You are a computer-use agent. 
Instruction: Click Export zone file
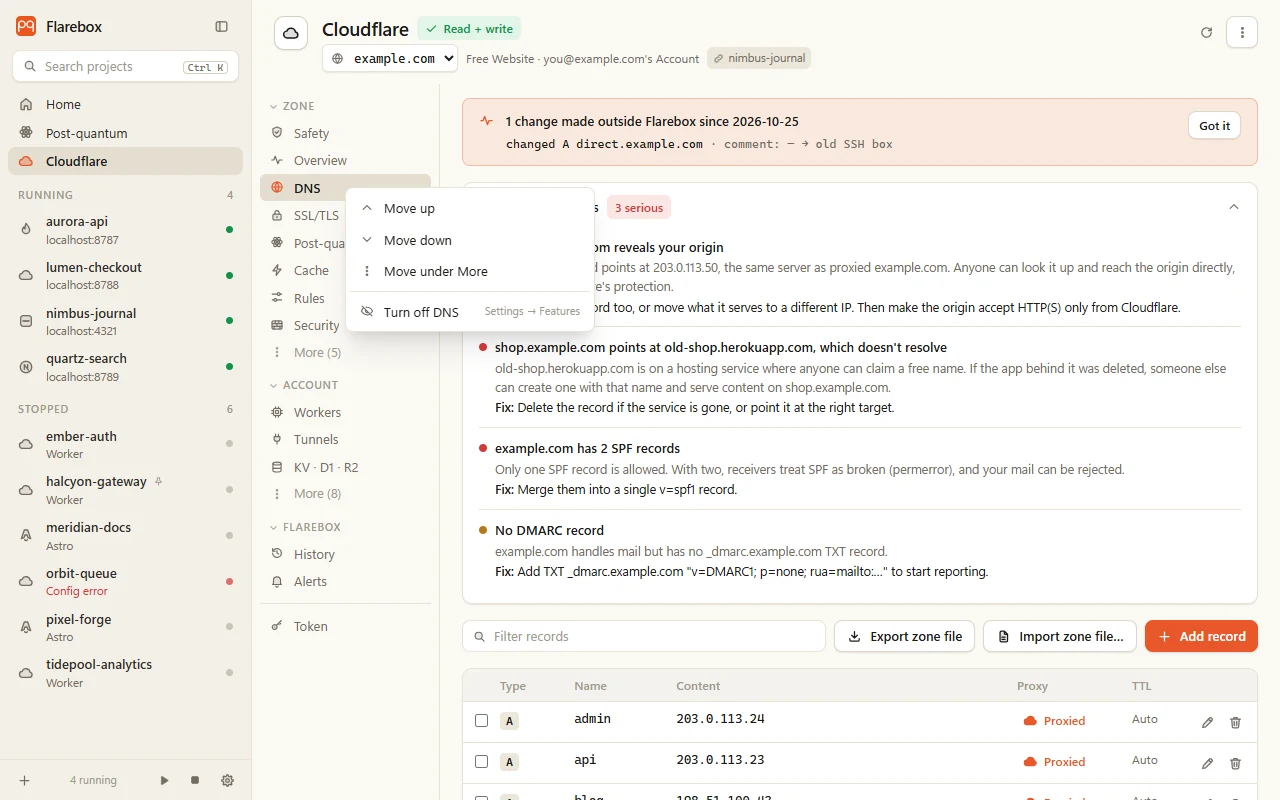[904, 636]
